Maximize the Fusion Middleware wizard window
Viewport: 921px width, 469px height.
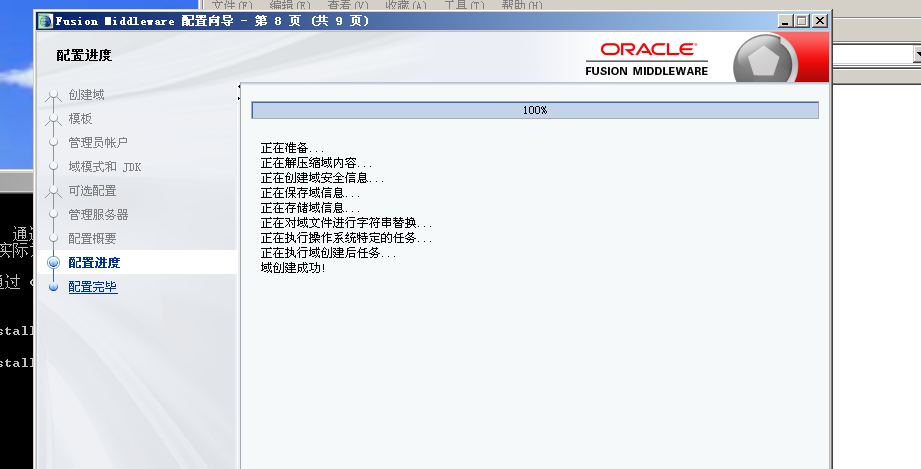click(x=802, y=21)
